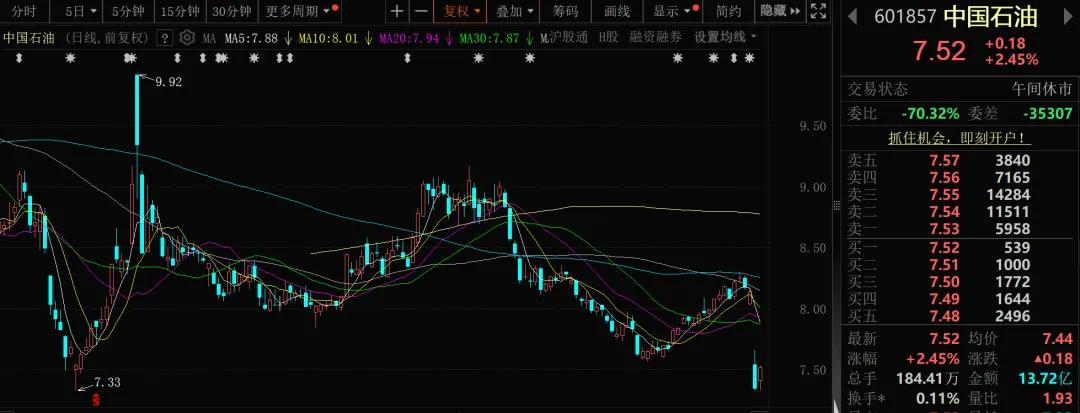Toggle the 画线 drawing tools

pyautogui.click(x=617, y=12)
